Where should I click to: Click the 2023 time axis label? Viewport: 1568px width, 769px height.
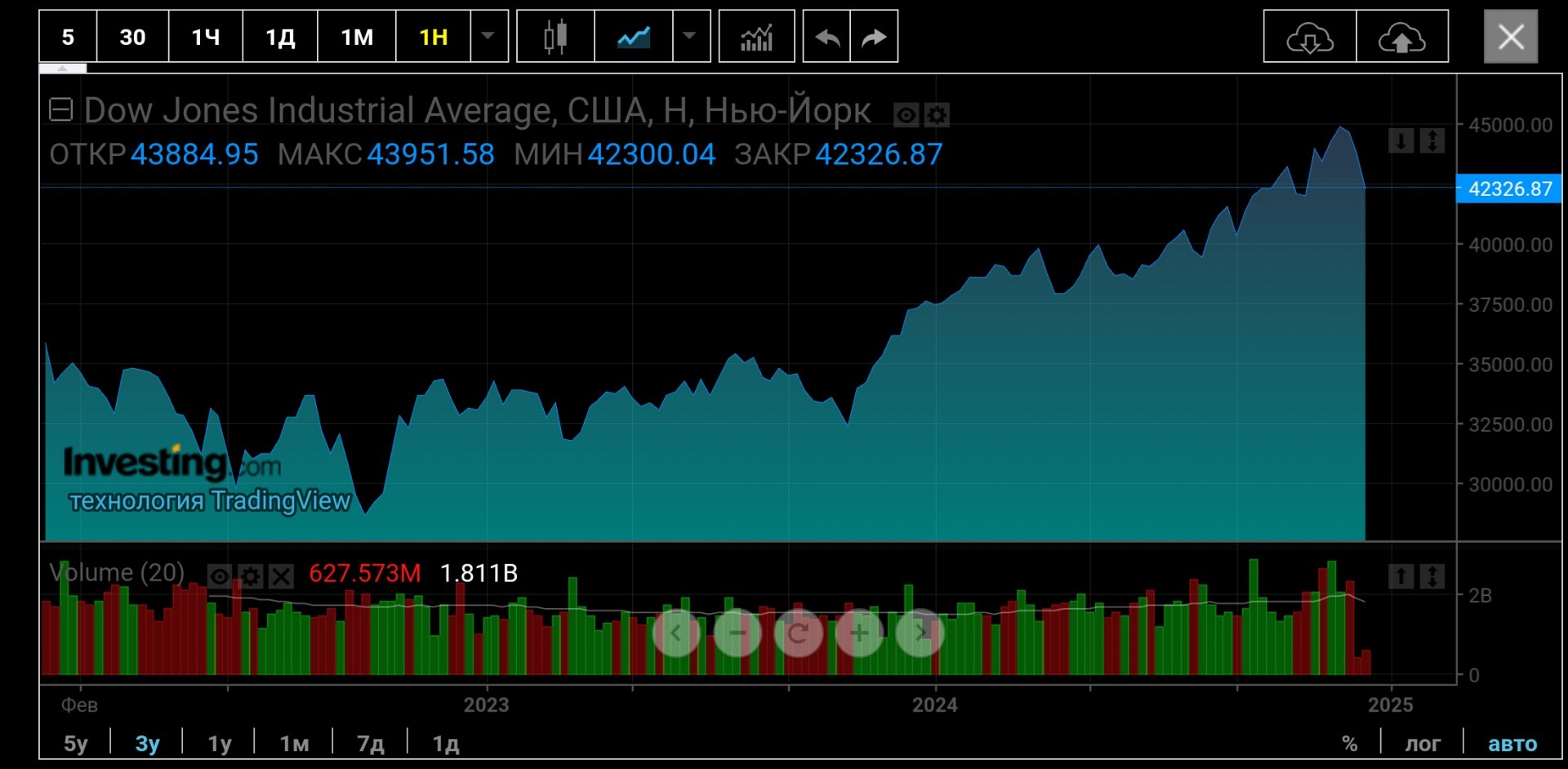[x=486, y=705]
